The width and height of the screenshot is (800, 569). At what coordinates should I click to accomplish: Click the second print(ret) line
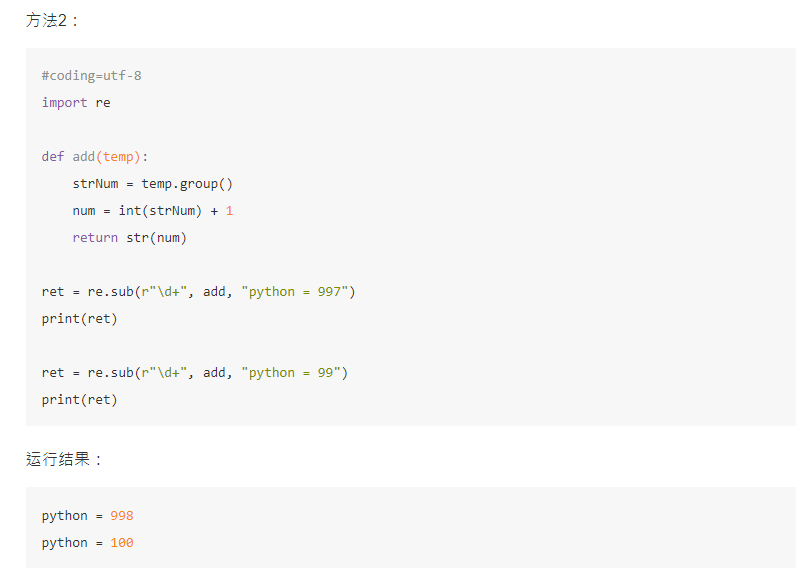pos(80,400)
